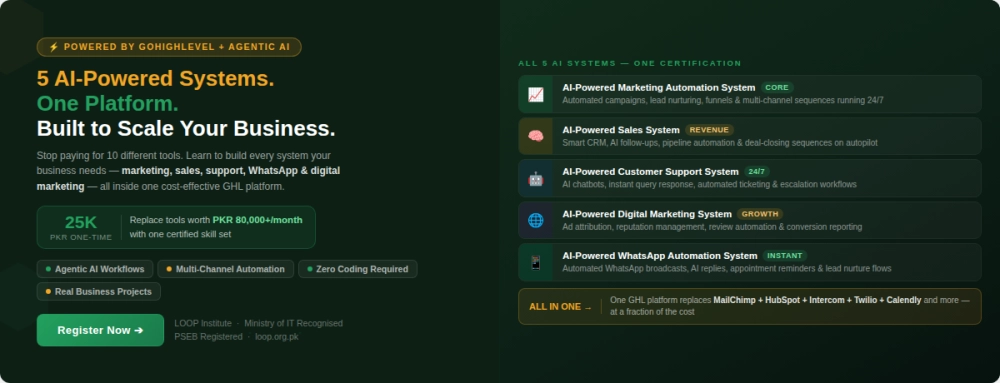
Task: Click the Automated campaigns, lead nurturing description
Action: (723, 100)
